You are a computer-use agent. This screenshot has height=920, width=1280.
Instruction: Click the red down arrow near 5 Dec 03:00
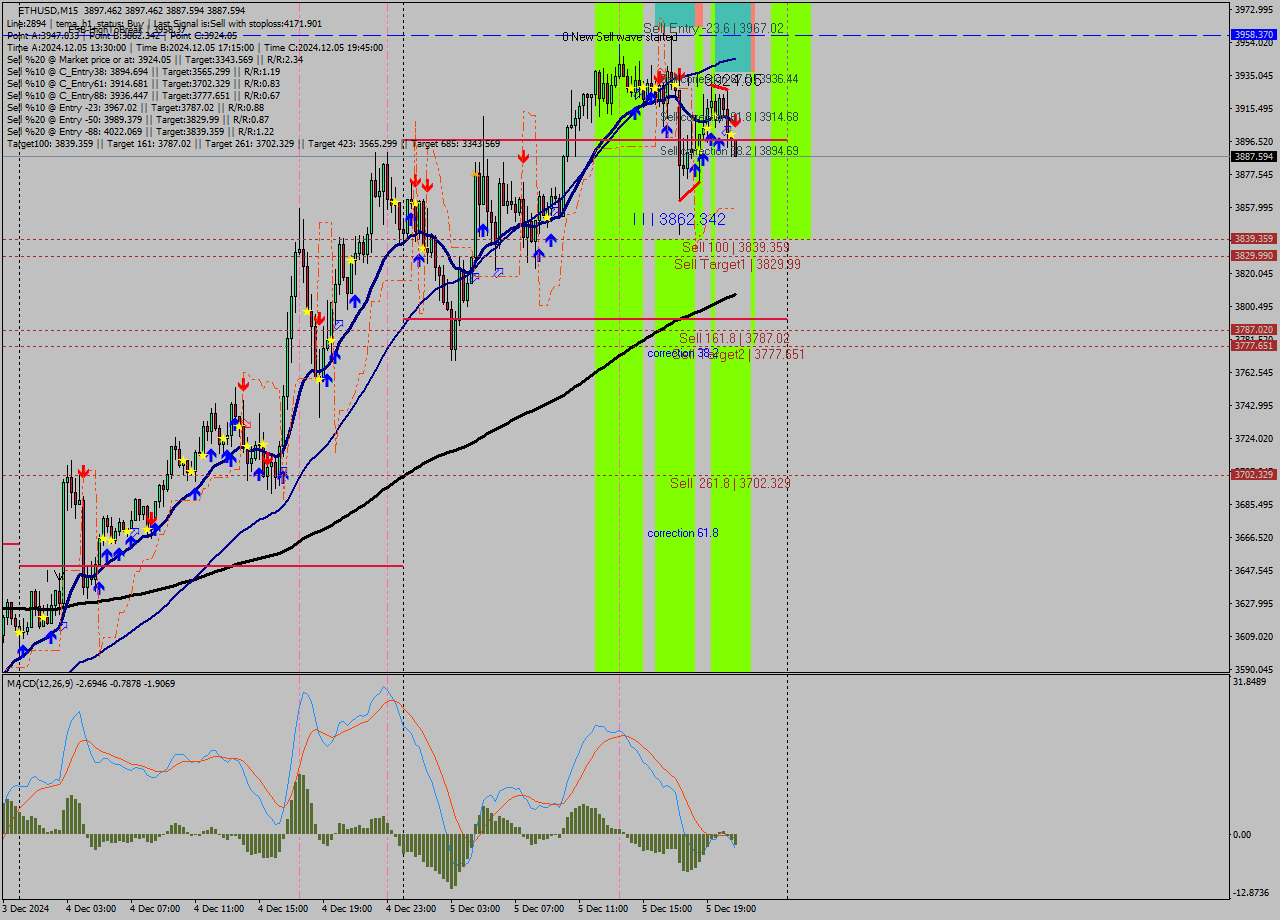522,155
